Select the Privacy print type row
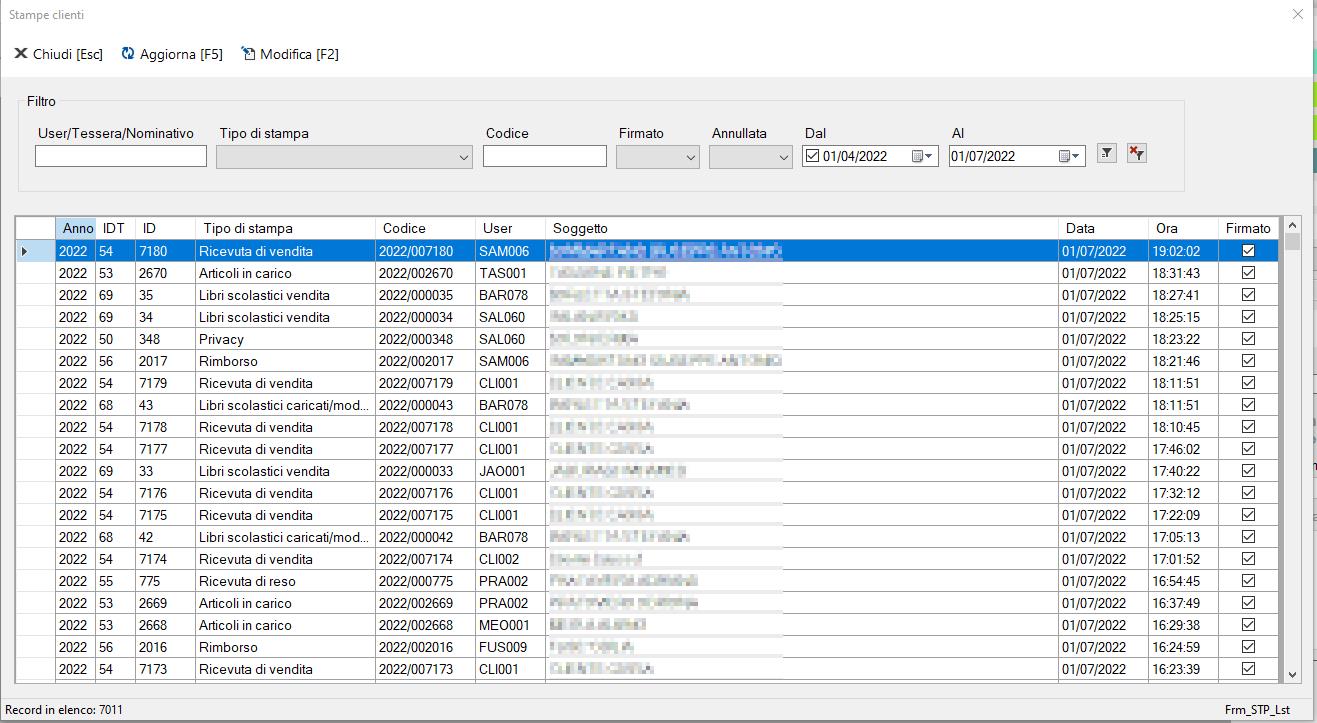The height and width of the screenshot is (723, 1317). point(285,339)
